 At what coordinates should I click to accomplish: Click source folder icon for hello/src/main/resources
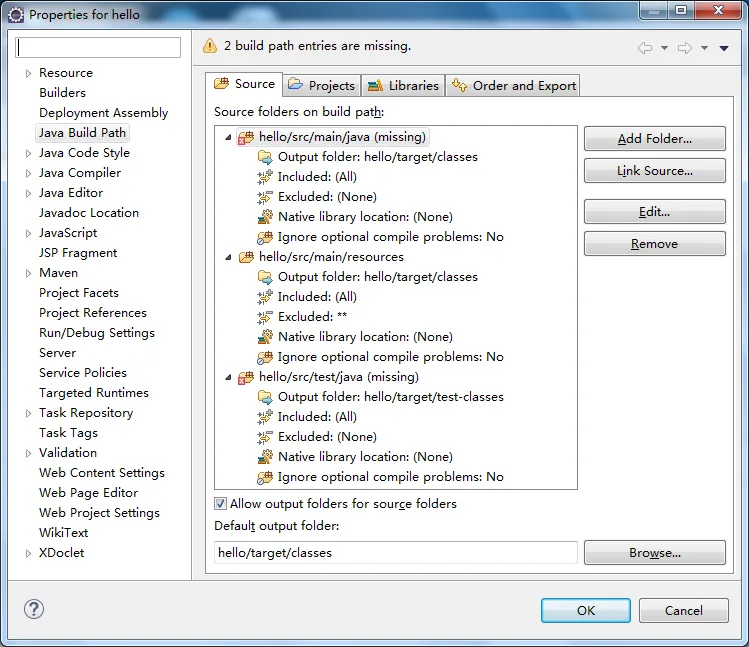tap(246, 257)
